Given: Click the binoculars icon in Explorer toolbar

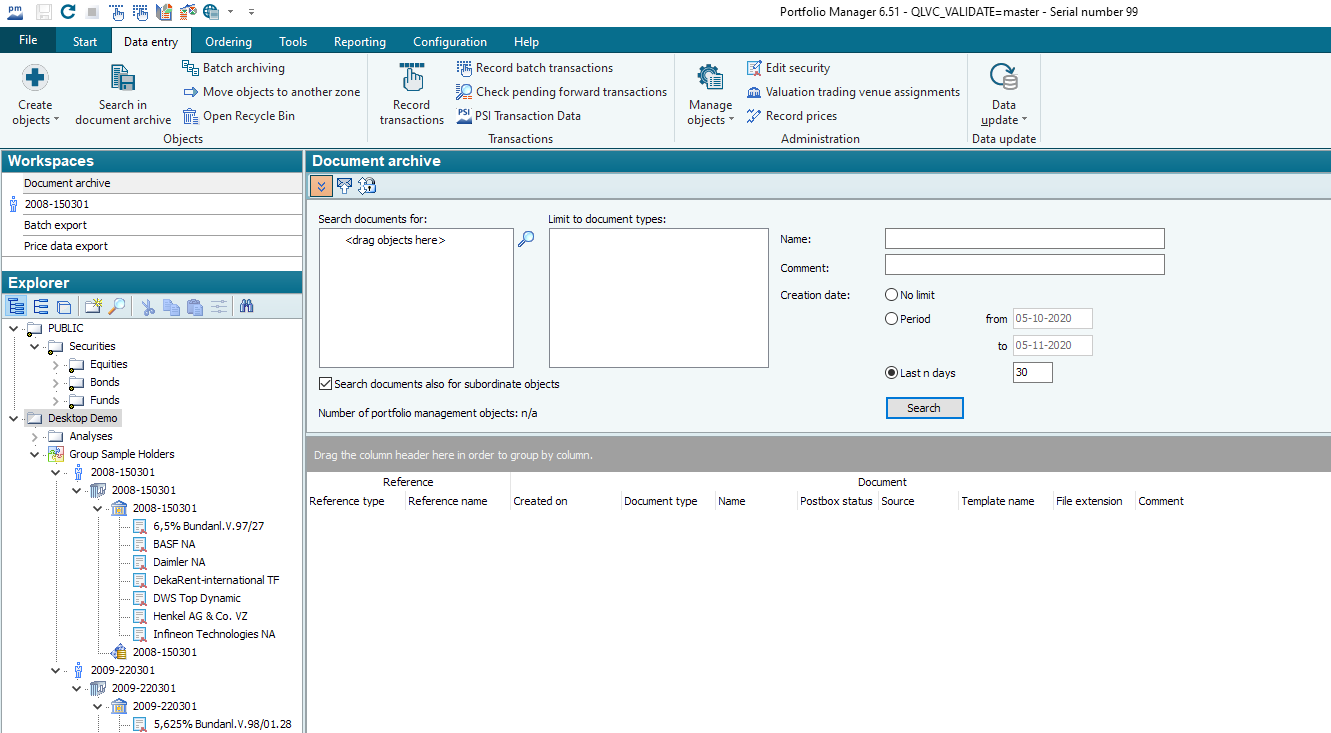Looking at the screenshot, I should click(x=246, y=307).
